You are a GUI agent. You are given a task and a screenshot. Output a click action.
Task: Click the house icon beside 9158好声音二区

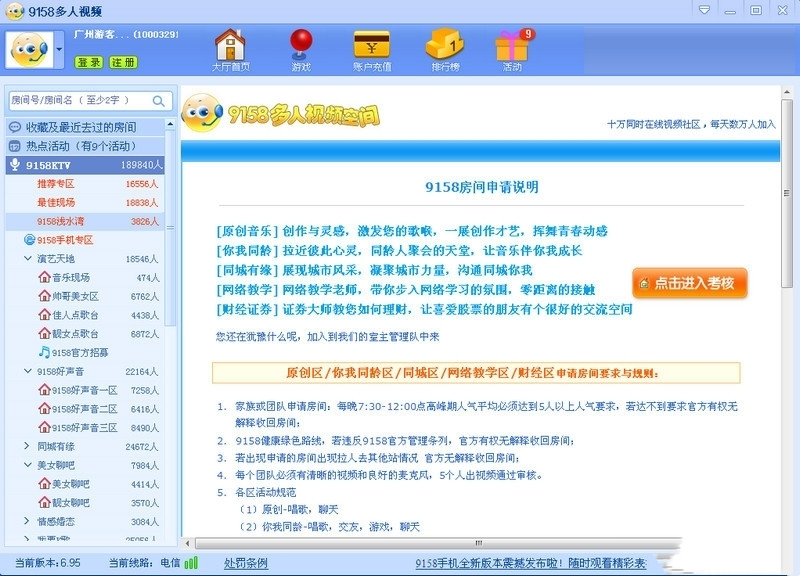pyautogui.click(x=44, y=409)
